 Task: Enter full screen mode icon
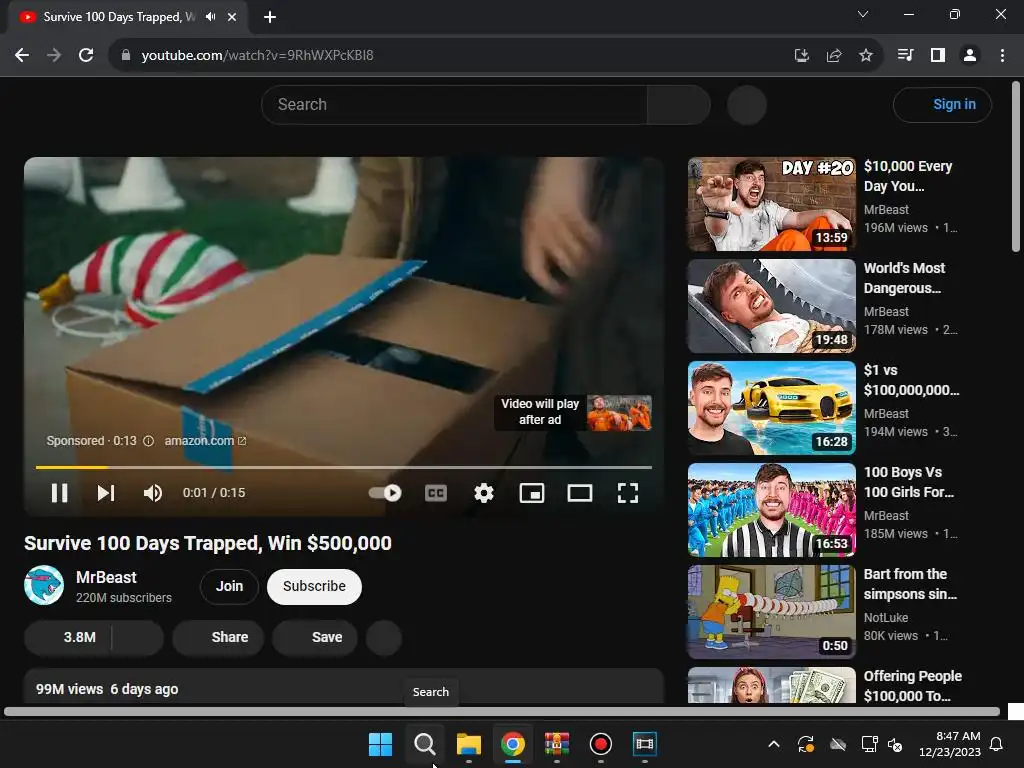click(x=628, y=493)
